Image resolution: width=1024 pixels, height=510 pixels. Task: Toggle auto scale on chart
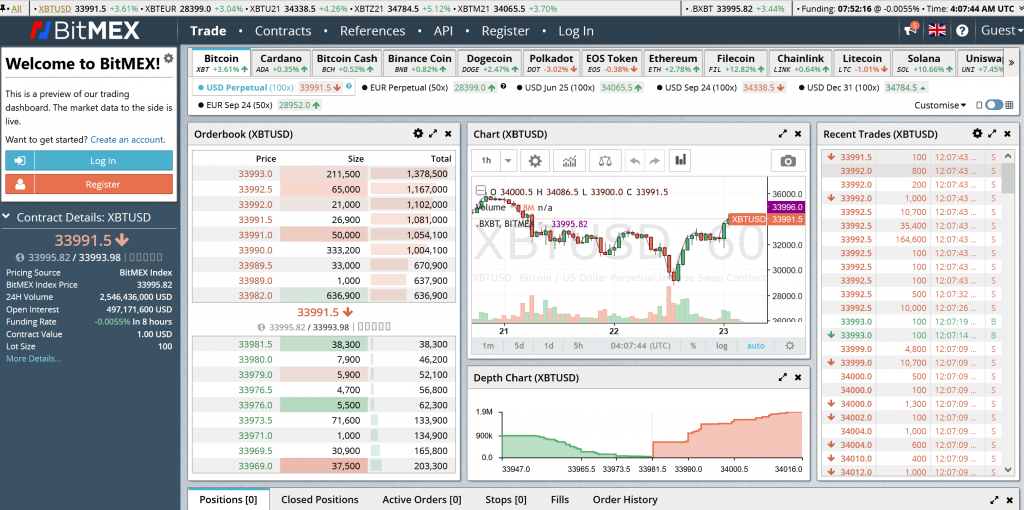[756, 345]
